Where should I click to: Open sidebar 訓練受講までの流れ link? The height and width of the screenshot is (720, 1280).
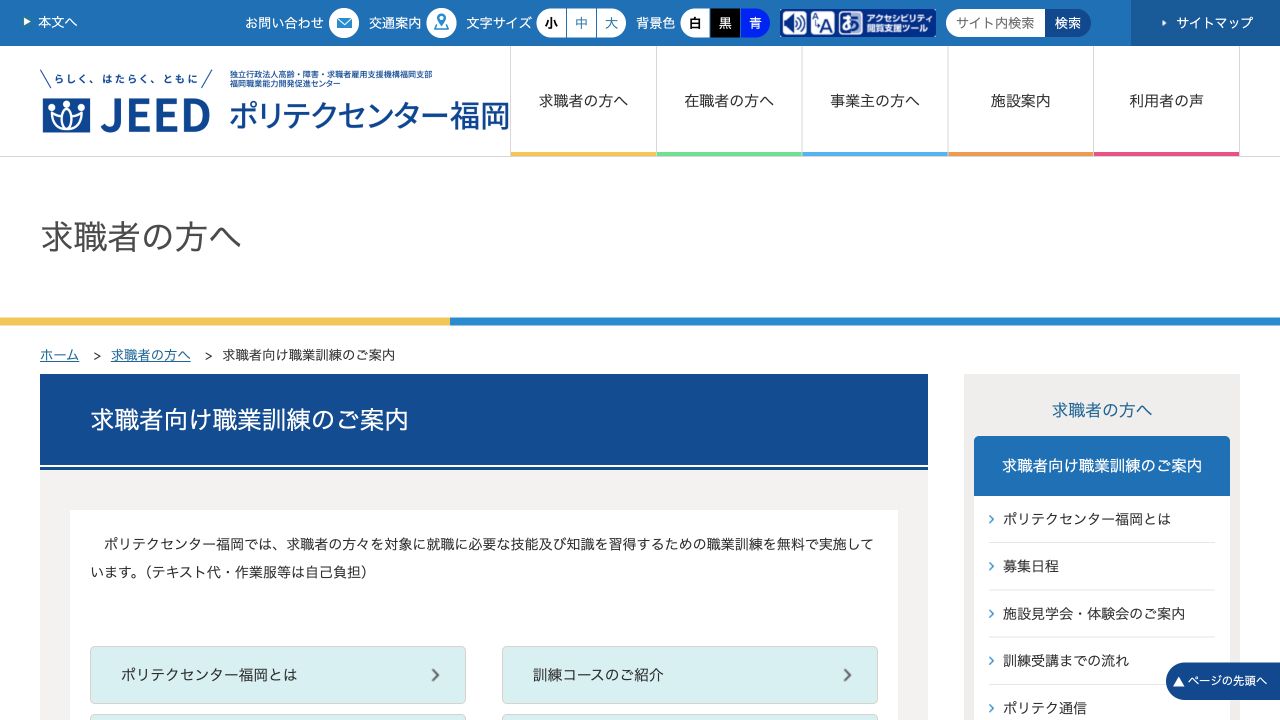(1102, 660)
